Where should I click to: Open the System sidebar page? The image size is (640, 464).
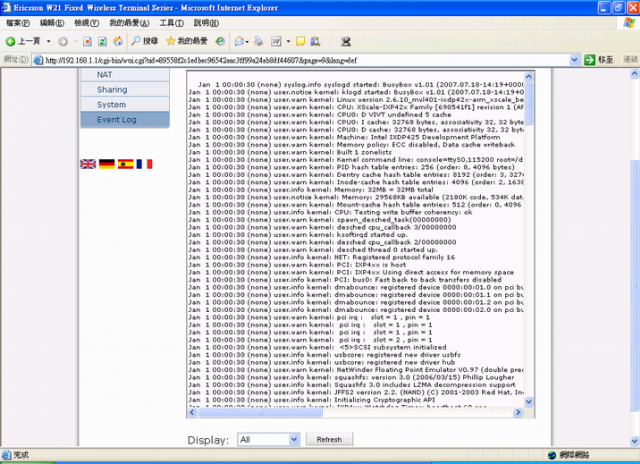pyautogui.click(x=125, y=104)
